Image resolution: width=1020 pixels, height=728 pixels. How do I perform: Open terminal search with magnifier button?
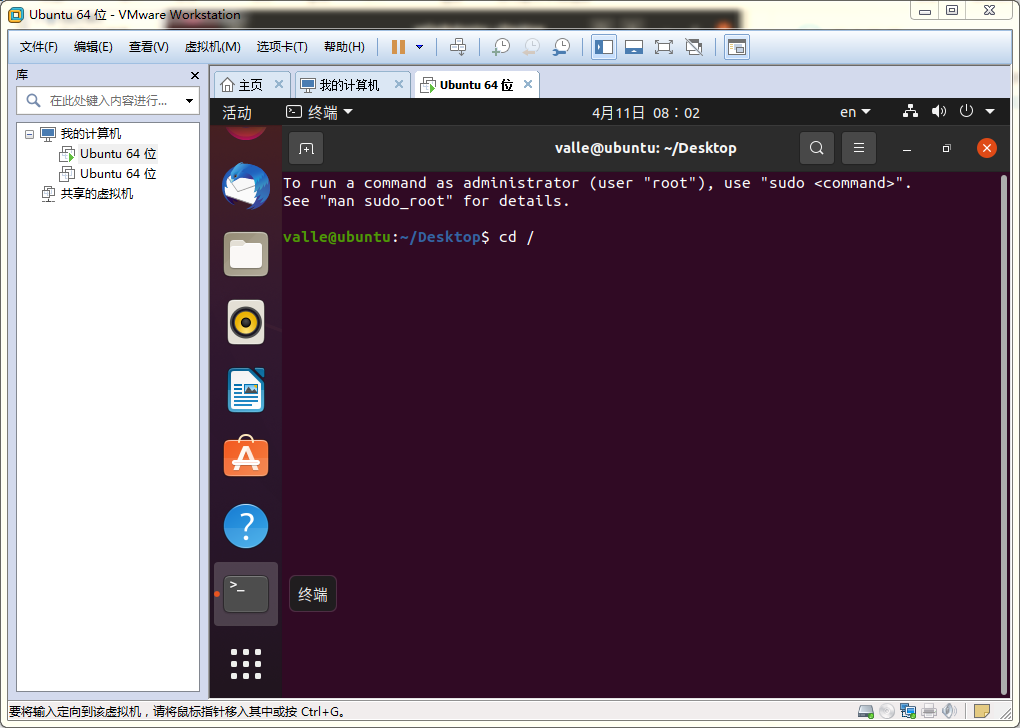coord(816,148)
